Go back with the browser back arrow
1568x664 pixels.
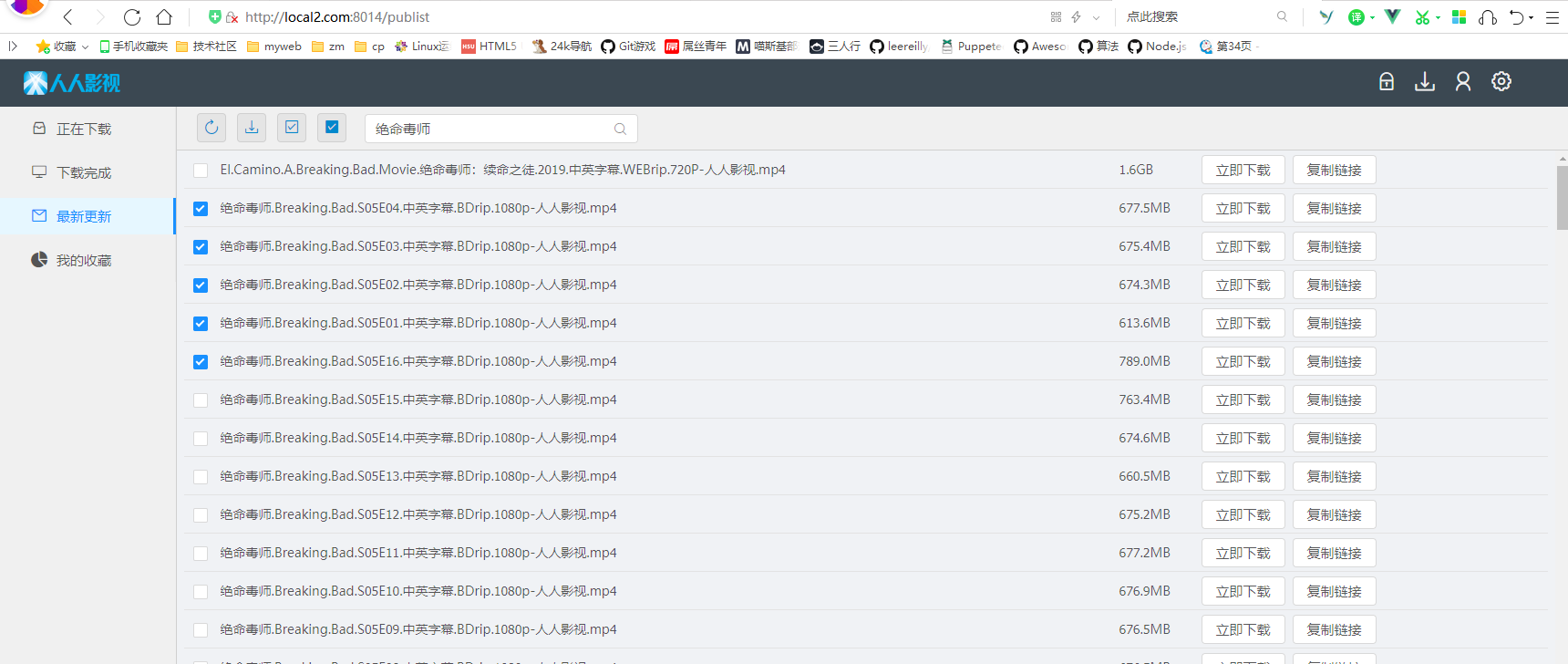coord(68,16)
